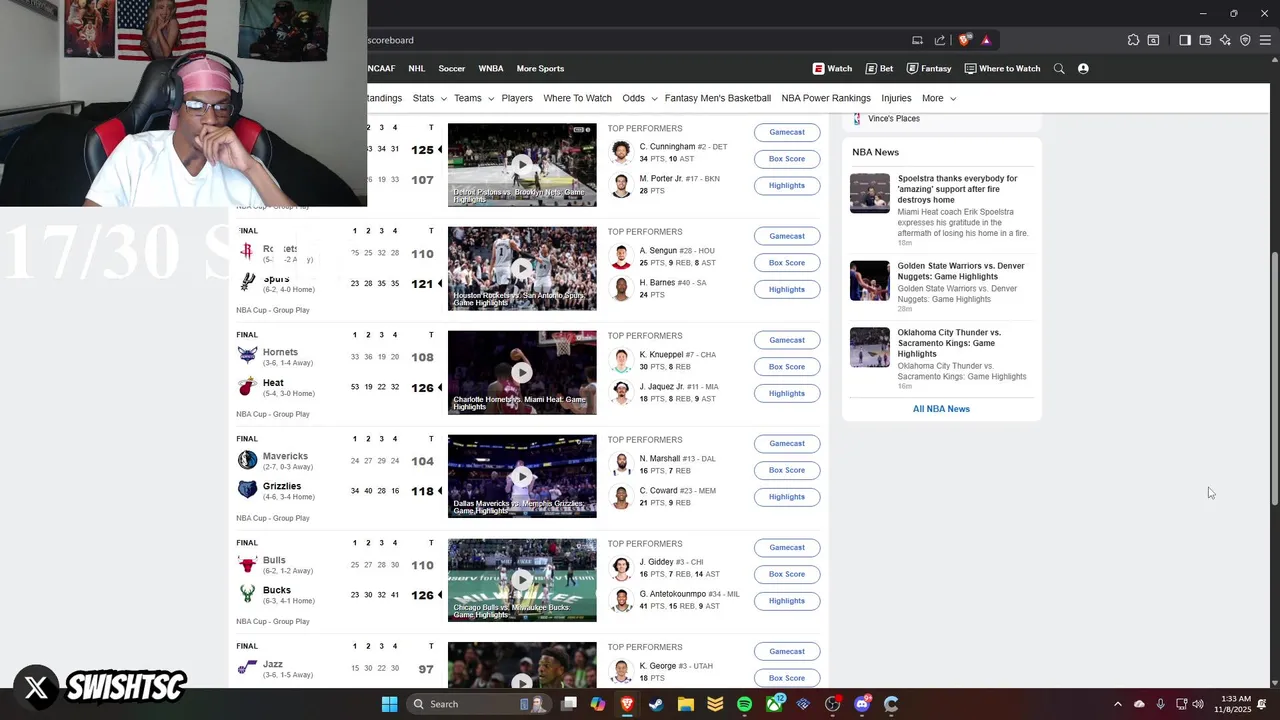Click the Mavericks team logo
Image resolution: width=1280 pixels, height=720 pixels.
pos(247,459)
